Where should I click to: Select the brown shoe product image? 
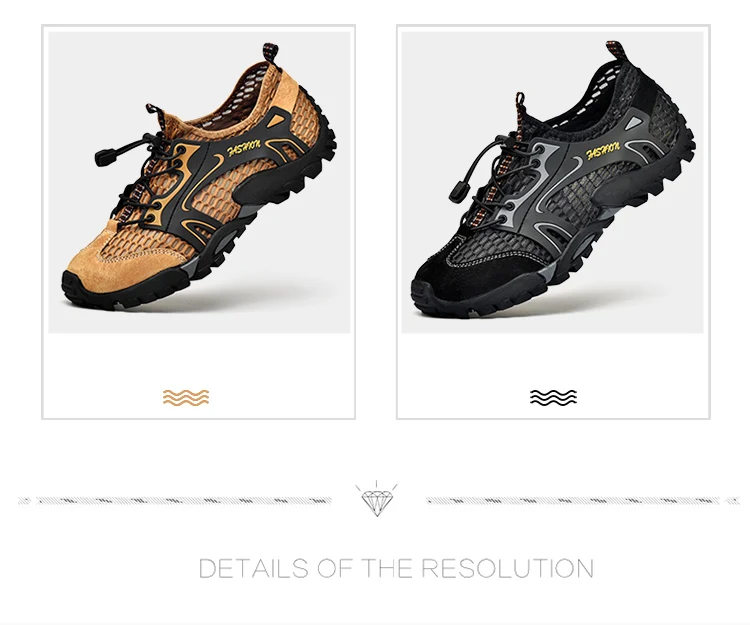[199, 182]
